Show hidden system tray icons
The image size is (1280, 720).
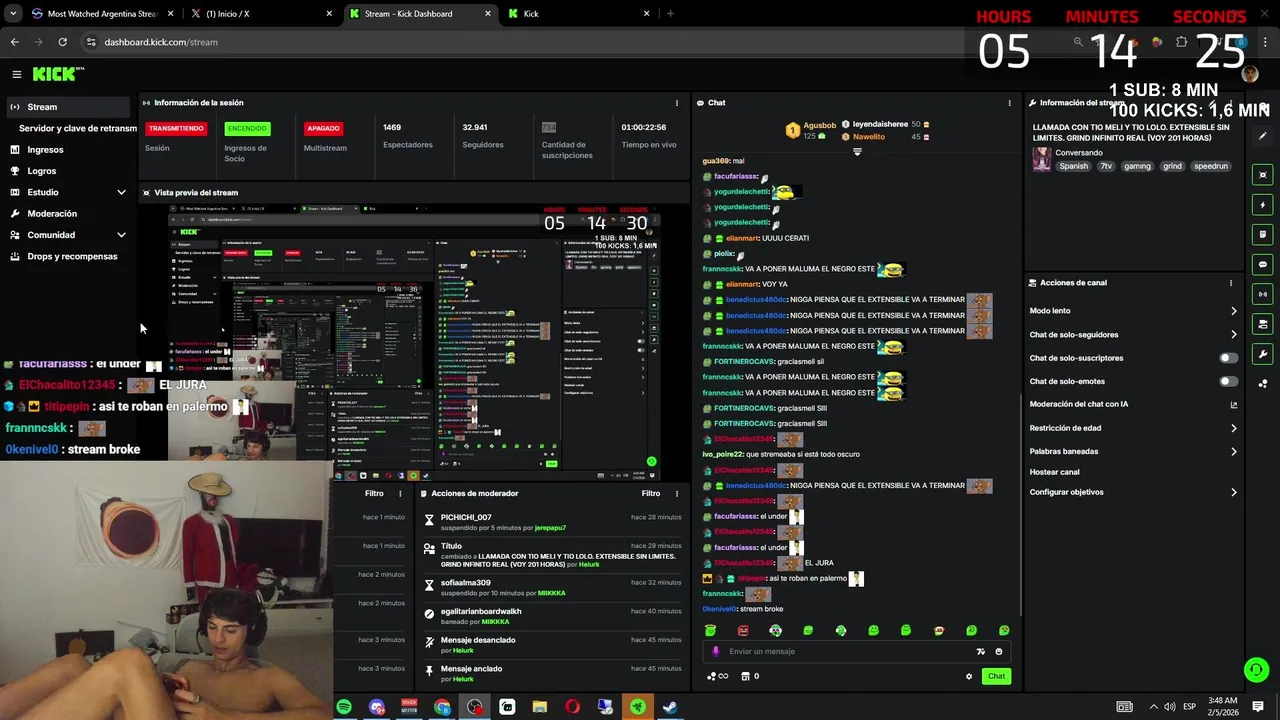[1153, 707]
